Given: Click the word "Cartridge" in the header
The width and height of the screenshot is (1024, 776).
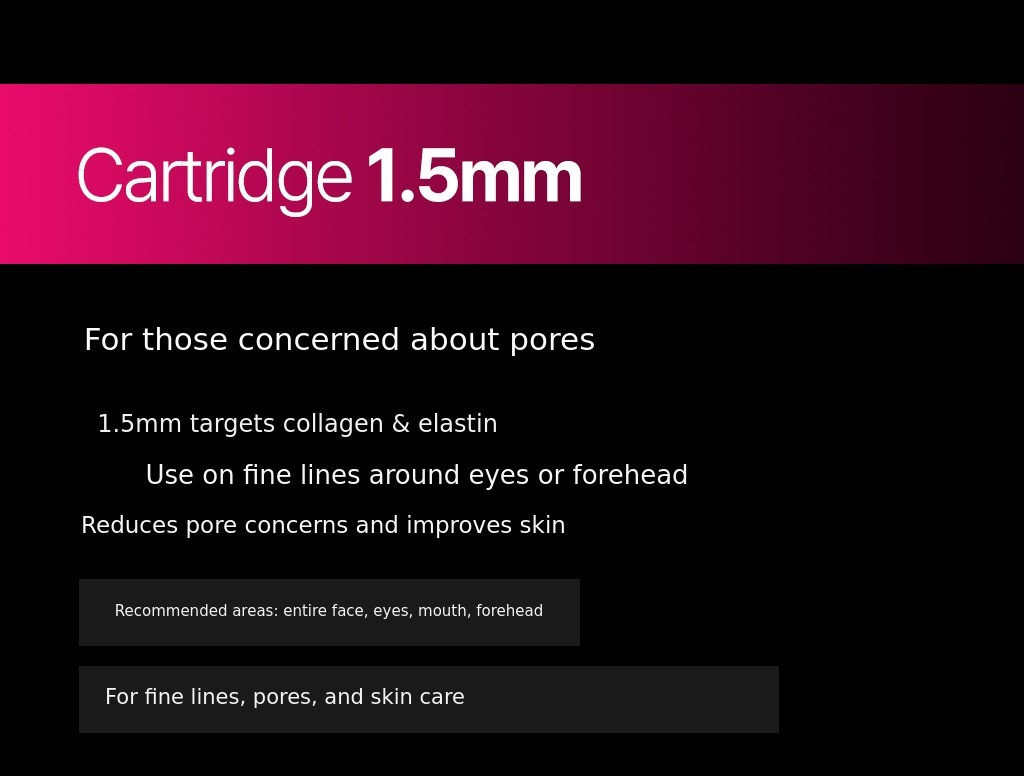Looking at the screenshot, I should coord(214,178).
